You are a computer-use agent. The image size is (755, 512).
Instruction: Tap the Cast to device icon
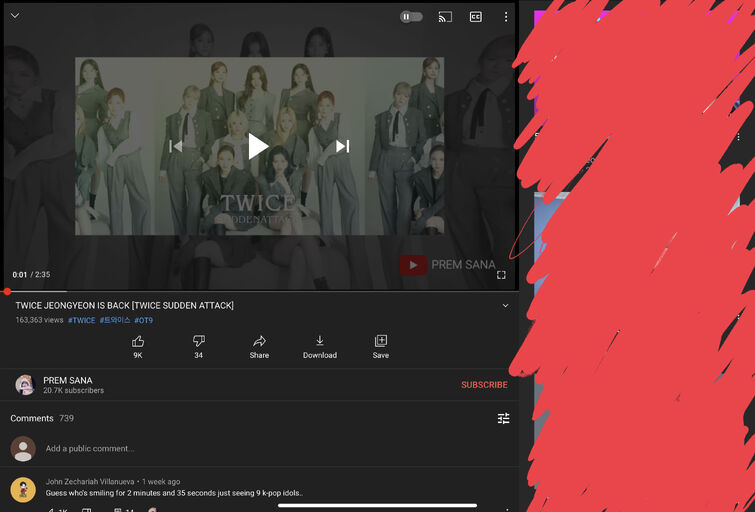pyautogui.click(x=445, y=17)
